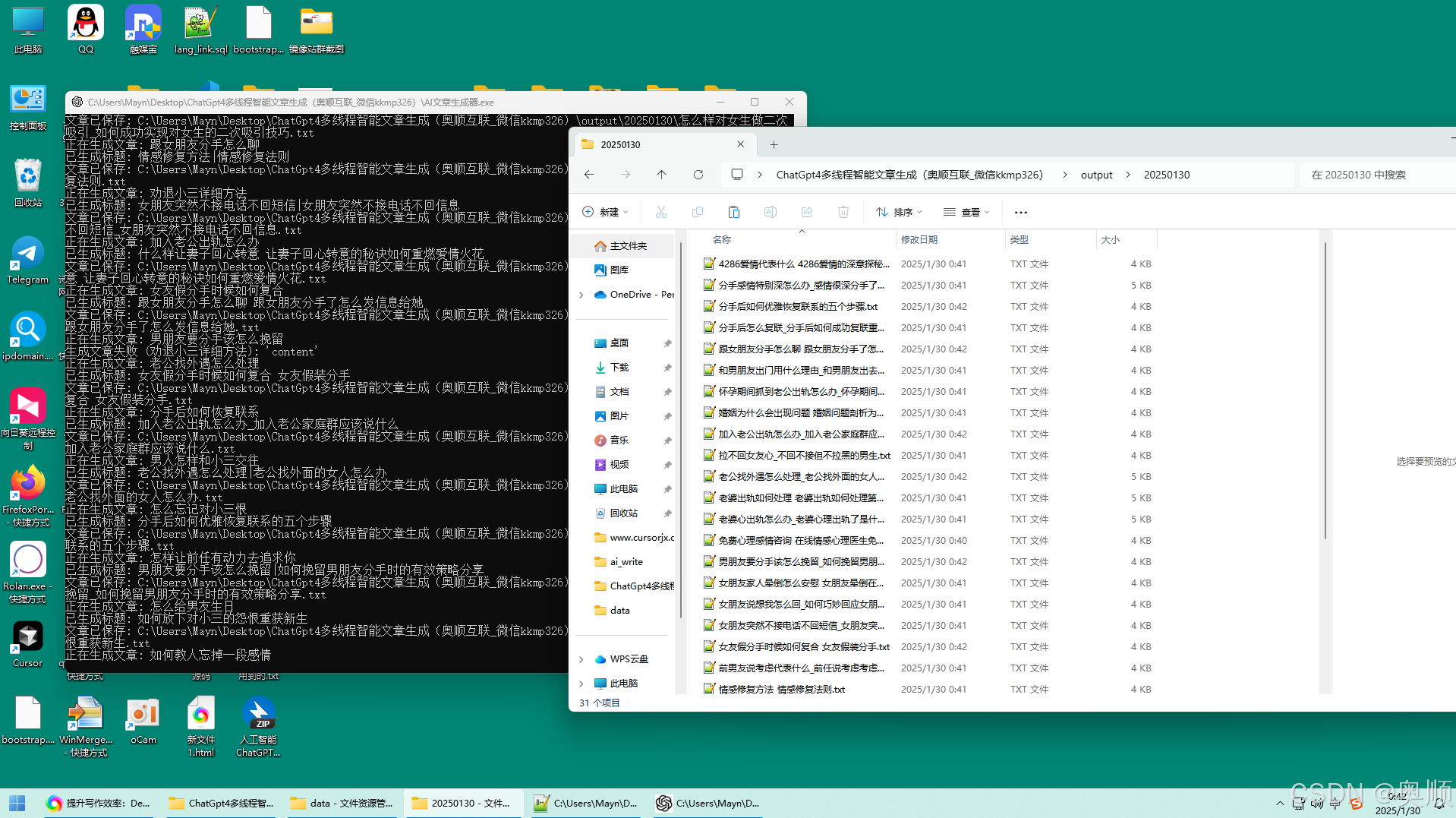
Task: Open the QQ desktop icon
Action: click(86, 30)
